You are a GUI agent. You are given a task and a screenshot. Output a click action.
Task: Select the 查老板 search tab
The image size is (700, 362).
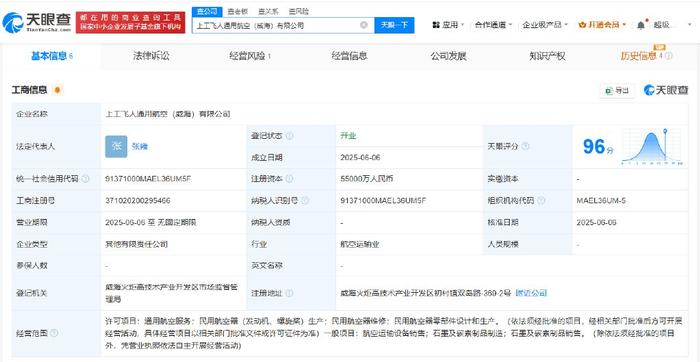pyautogui.click(x=237, y=12)
